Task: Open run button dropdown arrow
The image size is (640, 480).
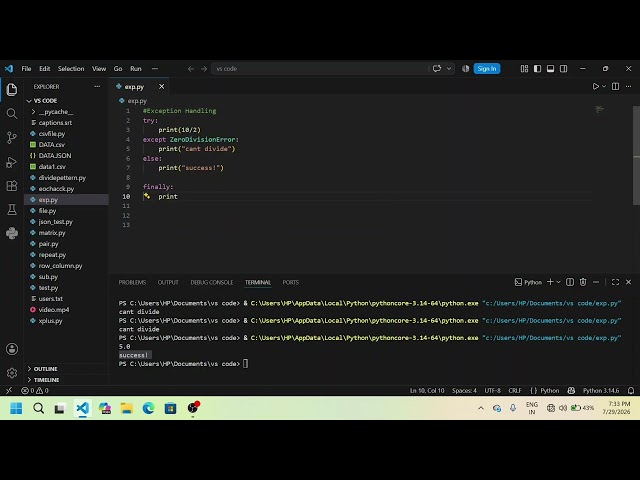Action: (604, 87)
